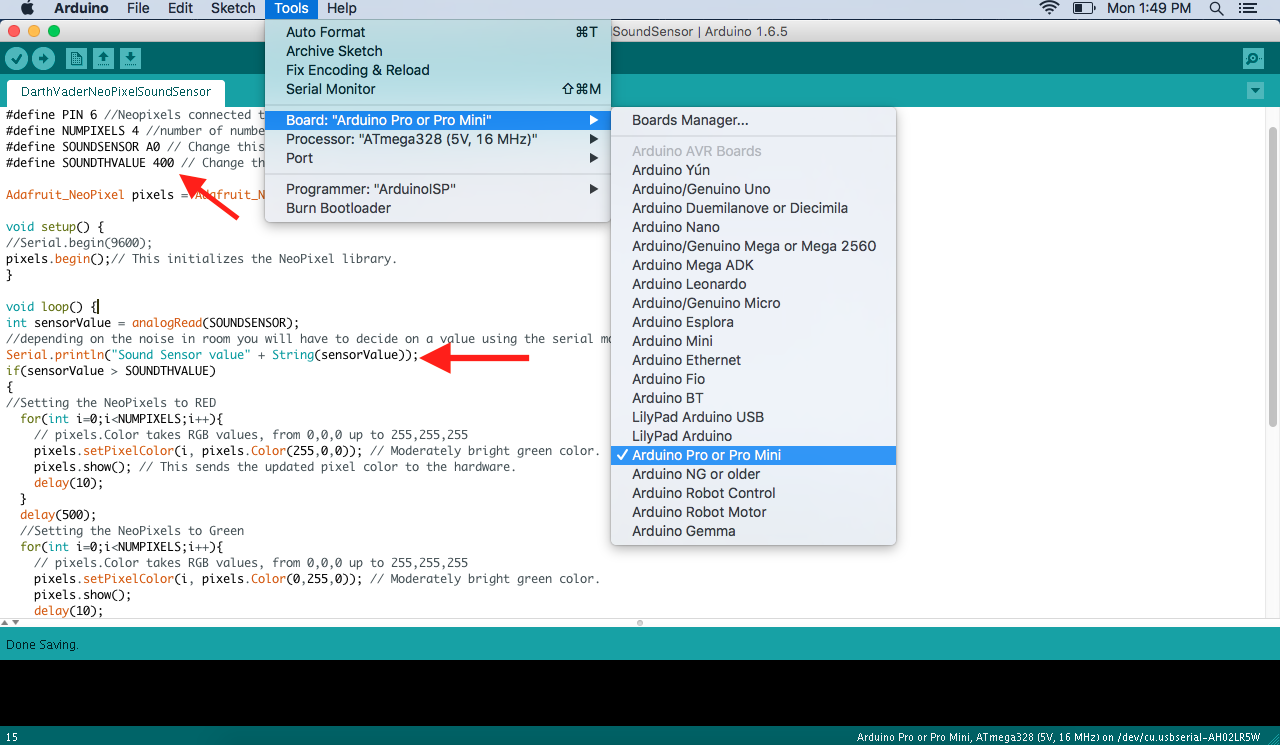Close the open Tools menu

tap(291, 8)
